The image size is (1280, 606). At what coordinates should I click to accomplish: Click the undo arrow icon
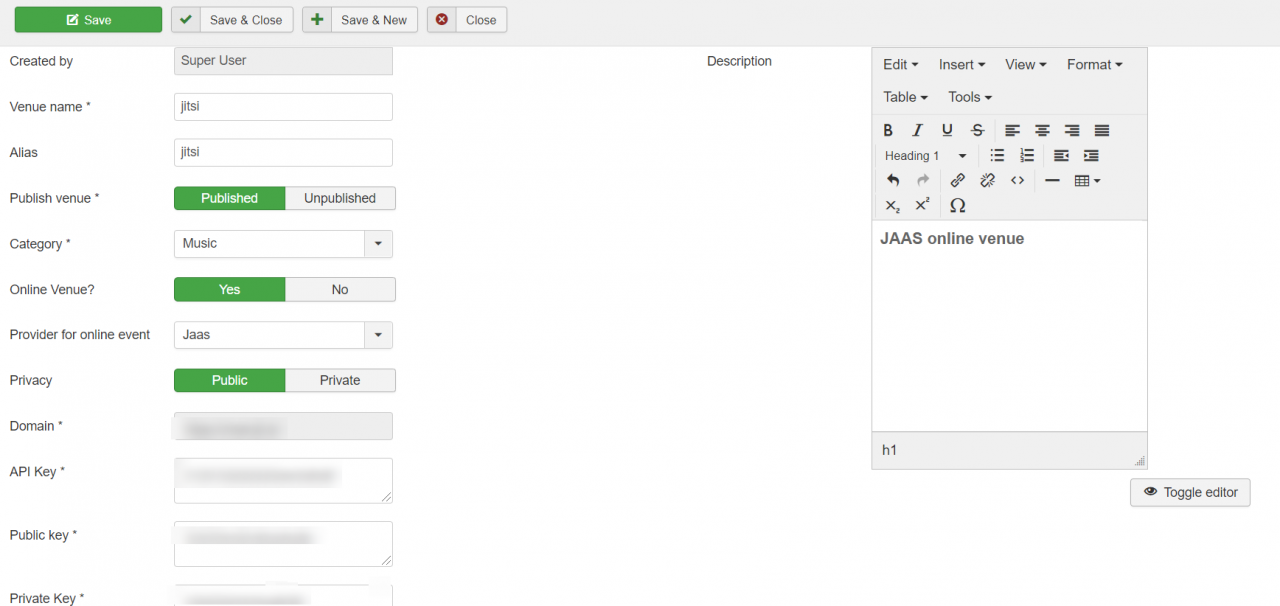[x=893, y=181]
